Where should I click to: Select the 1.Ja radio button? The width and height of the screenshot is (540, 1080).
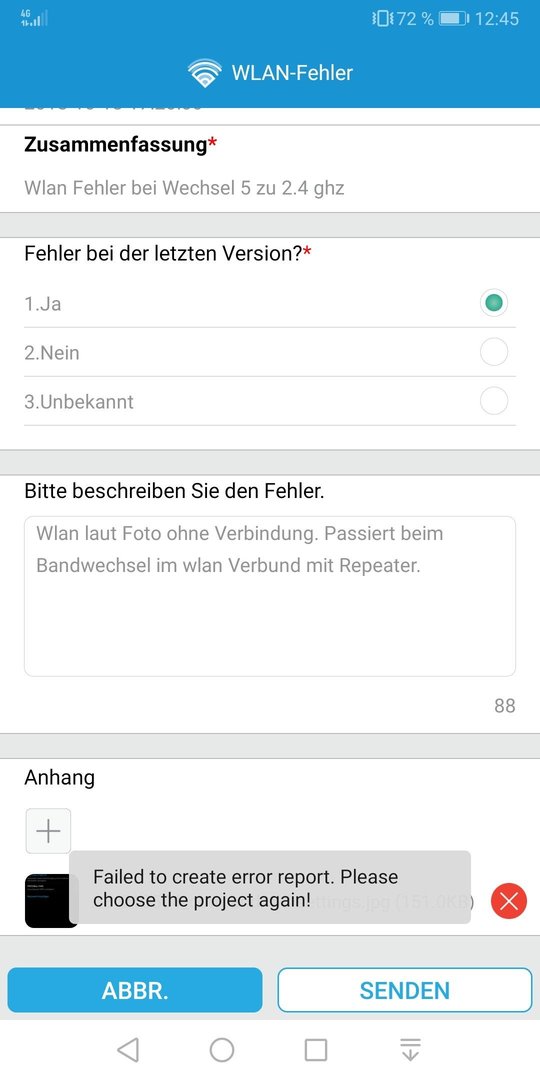[494, 303]
